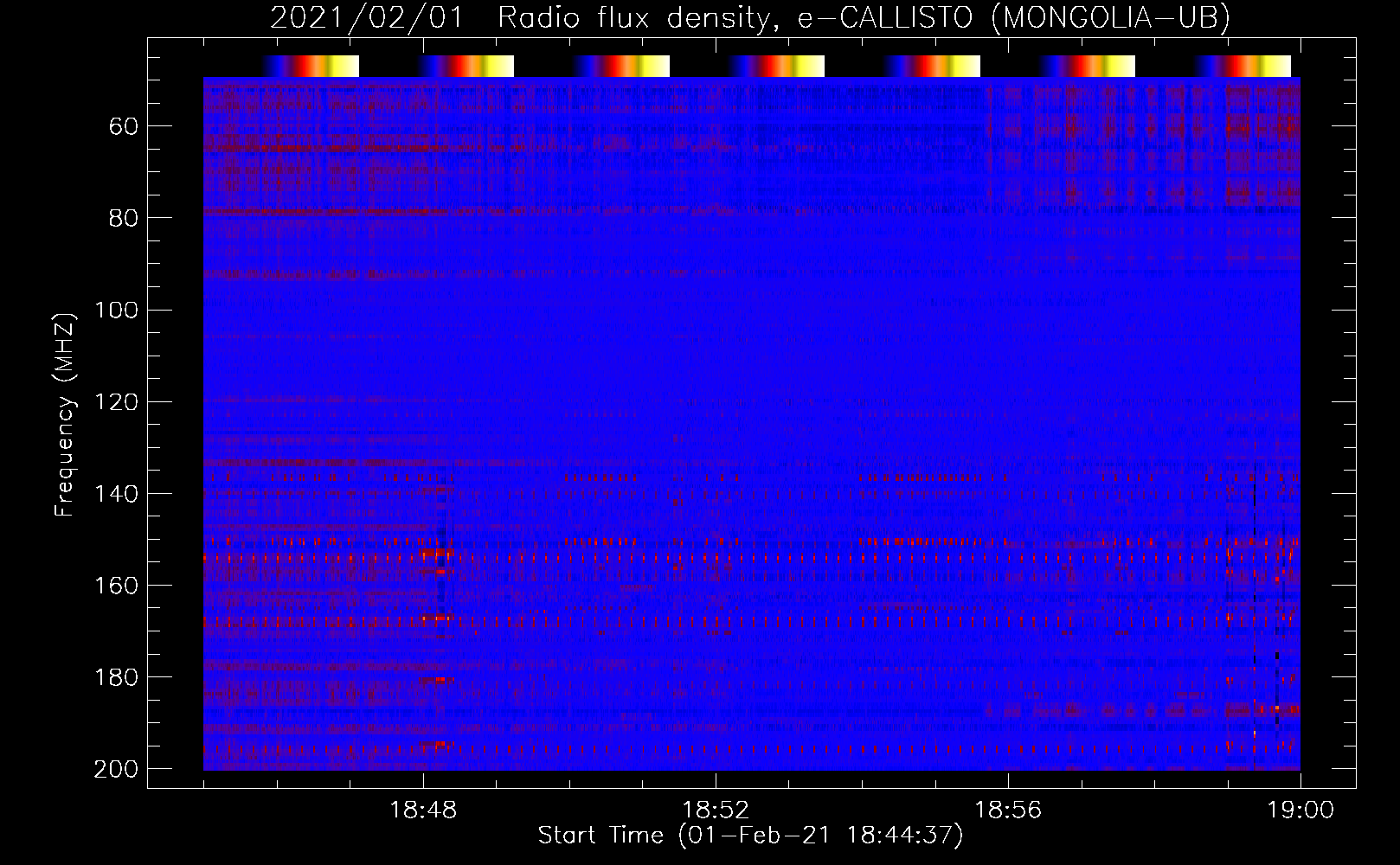Click the 160 MHz frequency tick label
1400x865 pixels.
click(x=116, y=586)
